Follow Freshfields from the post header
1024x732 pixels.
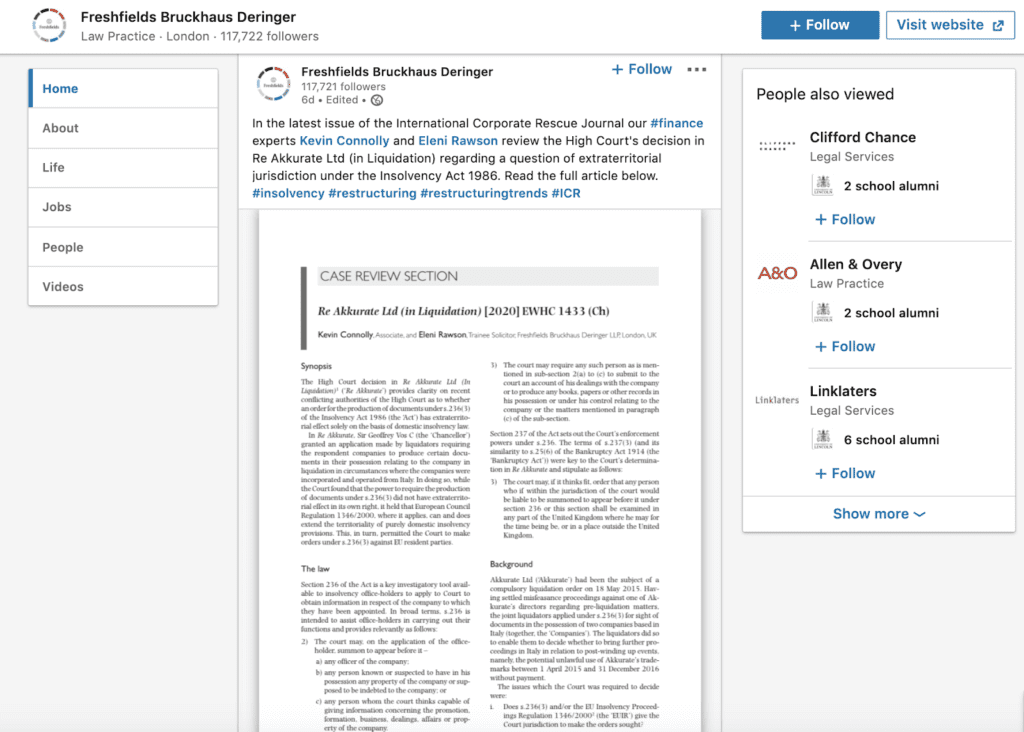point(641,69)
